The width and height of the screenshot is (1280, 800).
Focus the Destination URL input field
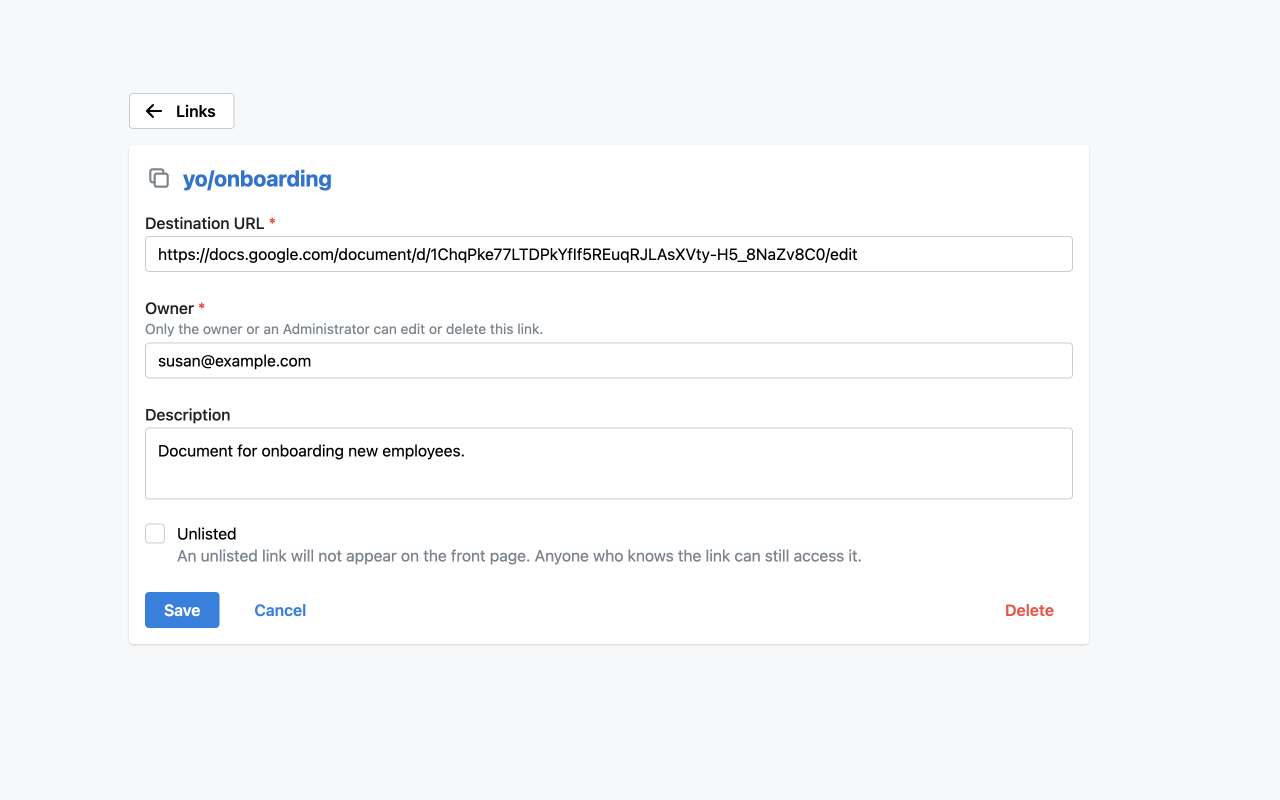608,254
